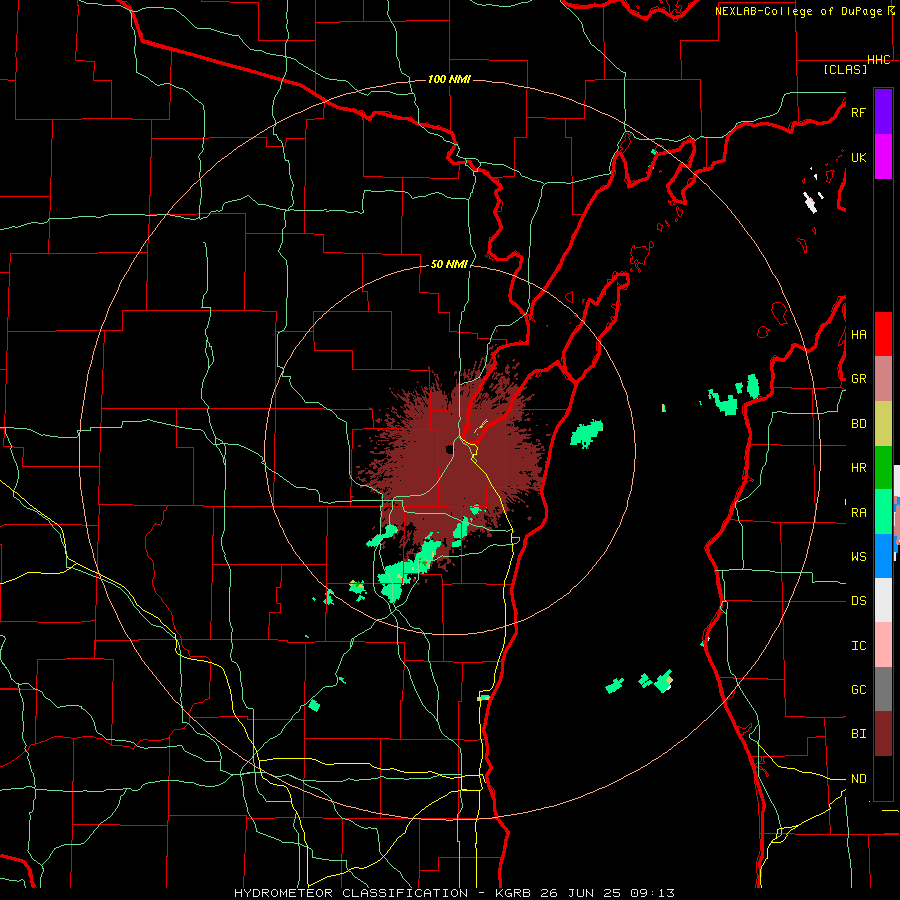Click the WS legend label
Image resolution: width=900 pixels, height=900 pixels.
858,556
